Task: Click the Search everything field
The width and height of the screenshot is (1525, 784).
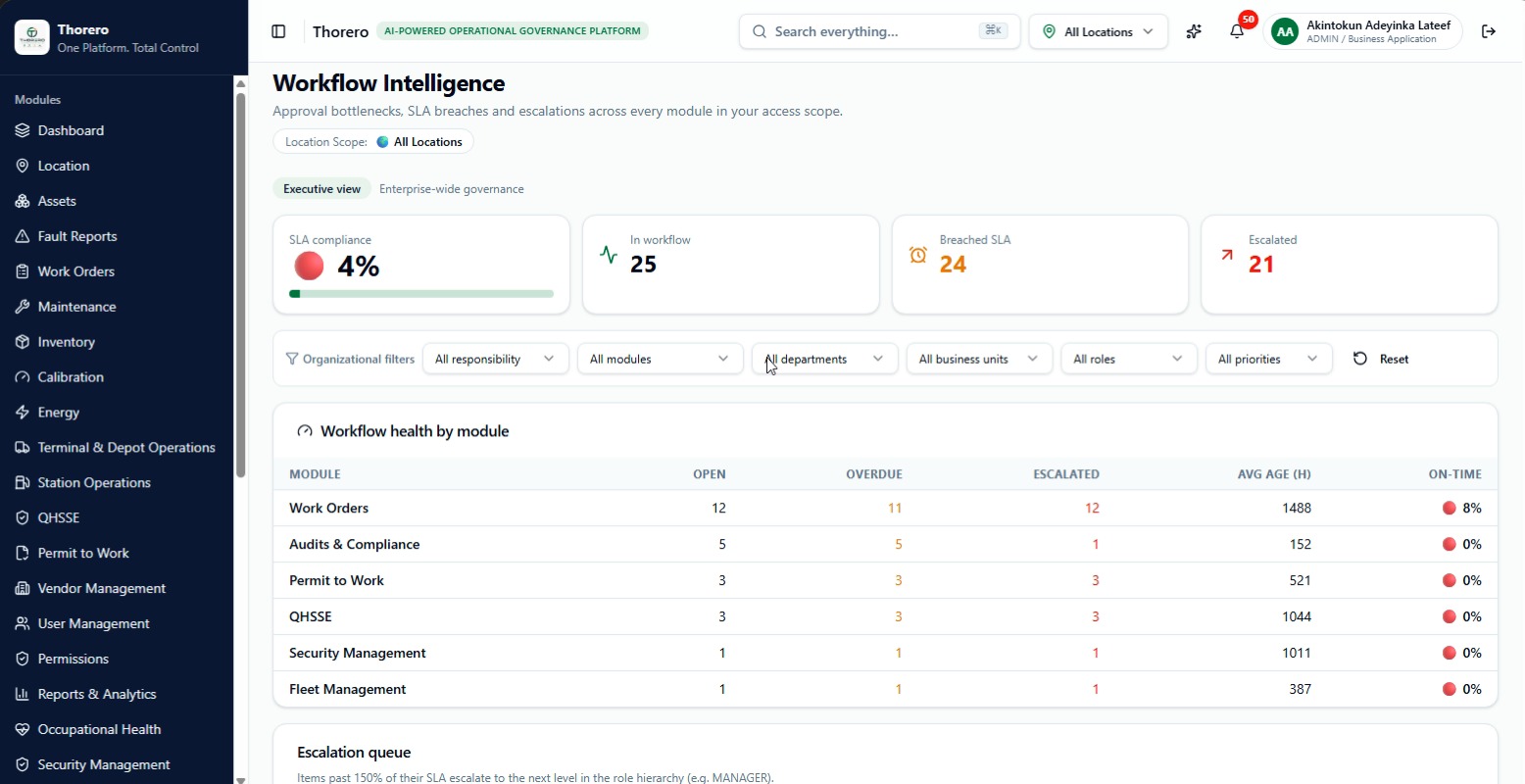Action: coord(879,31)
